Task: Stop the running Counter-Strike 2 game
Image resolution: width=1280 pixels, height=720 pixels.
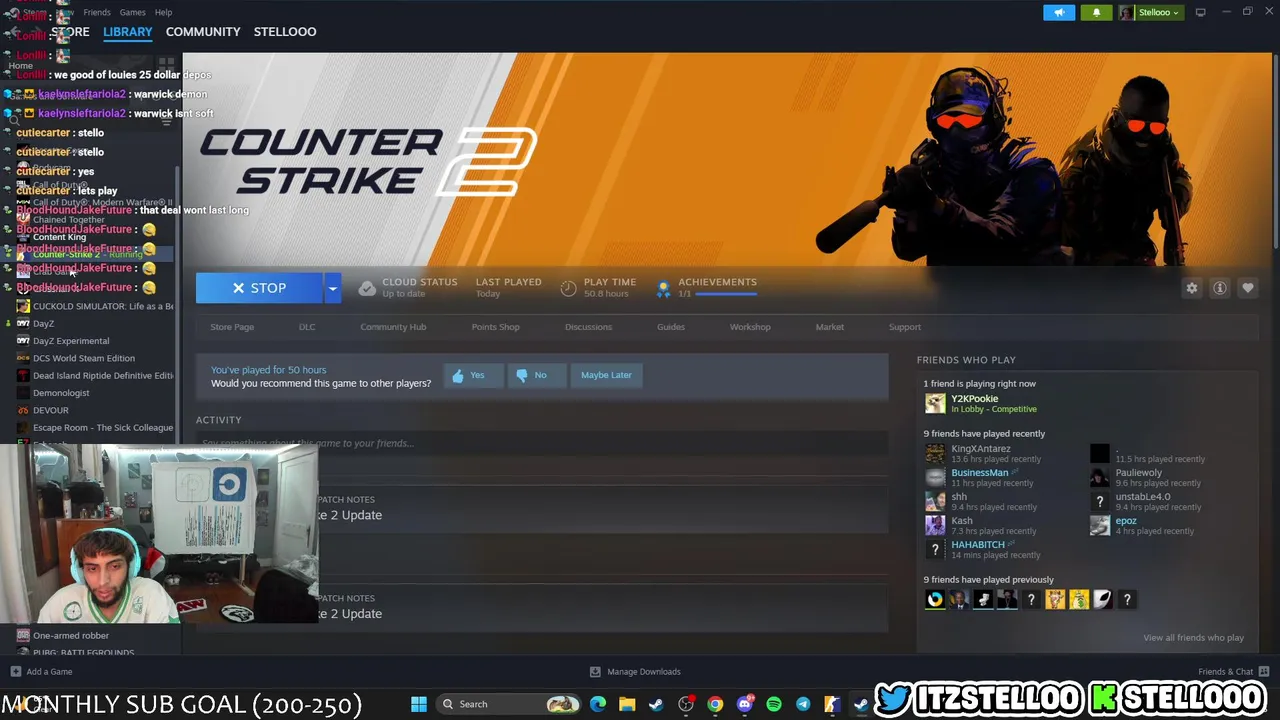Action: (259, 288)
